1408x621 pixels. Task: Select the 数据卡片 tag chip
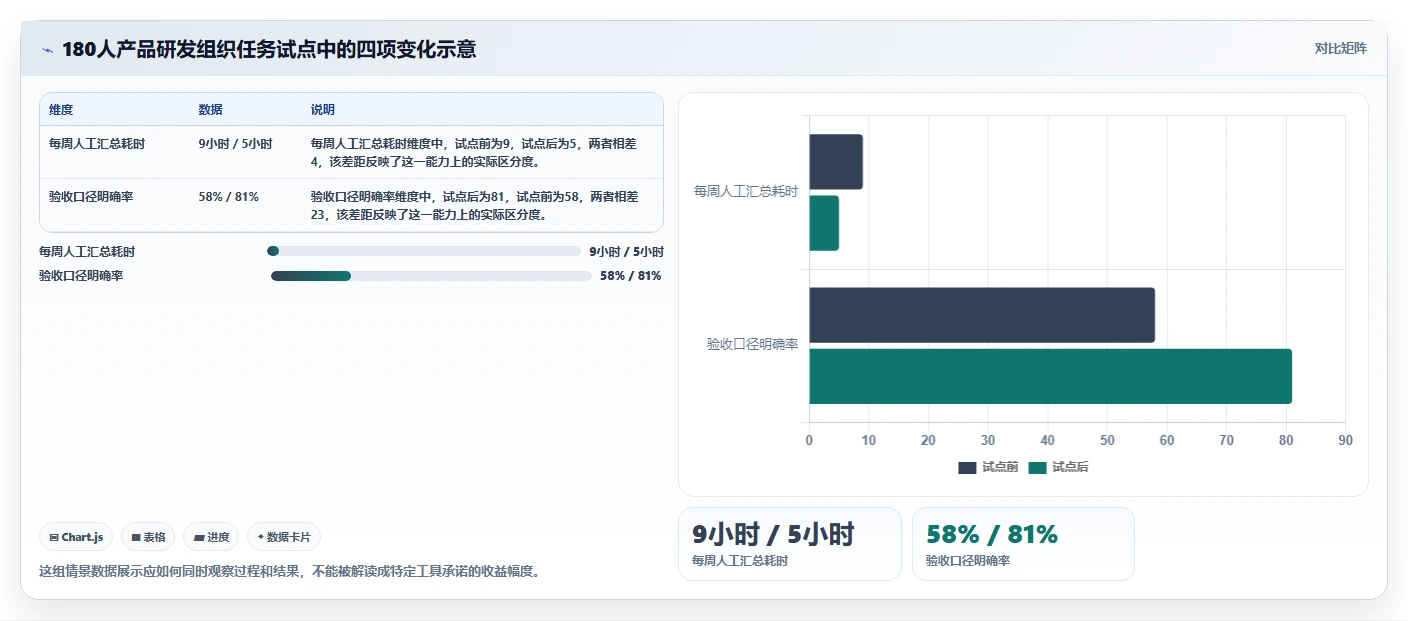tap(284, 537)
